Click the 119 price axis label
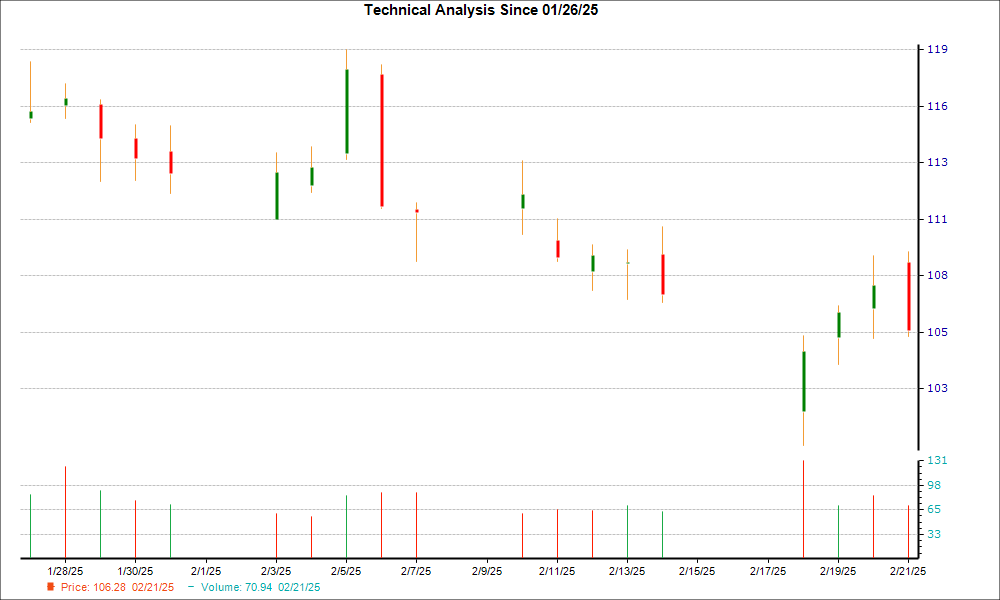The width and height of the screenshot is (1000, 600). [x=930, y=47]
